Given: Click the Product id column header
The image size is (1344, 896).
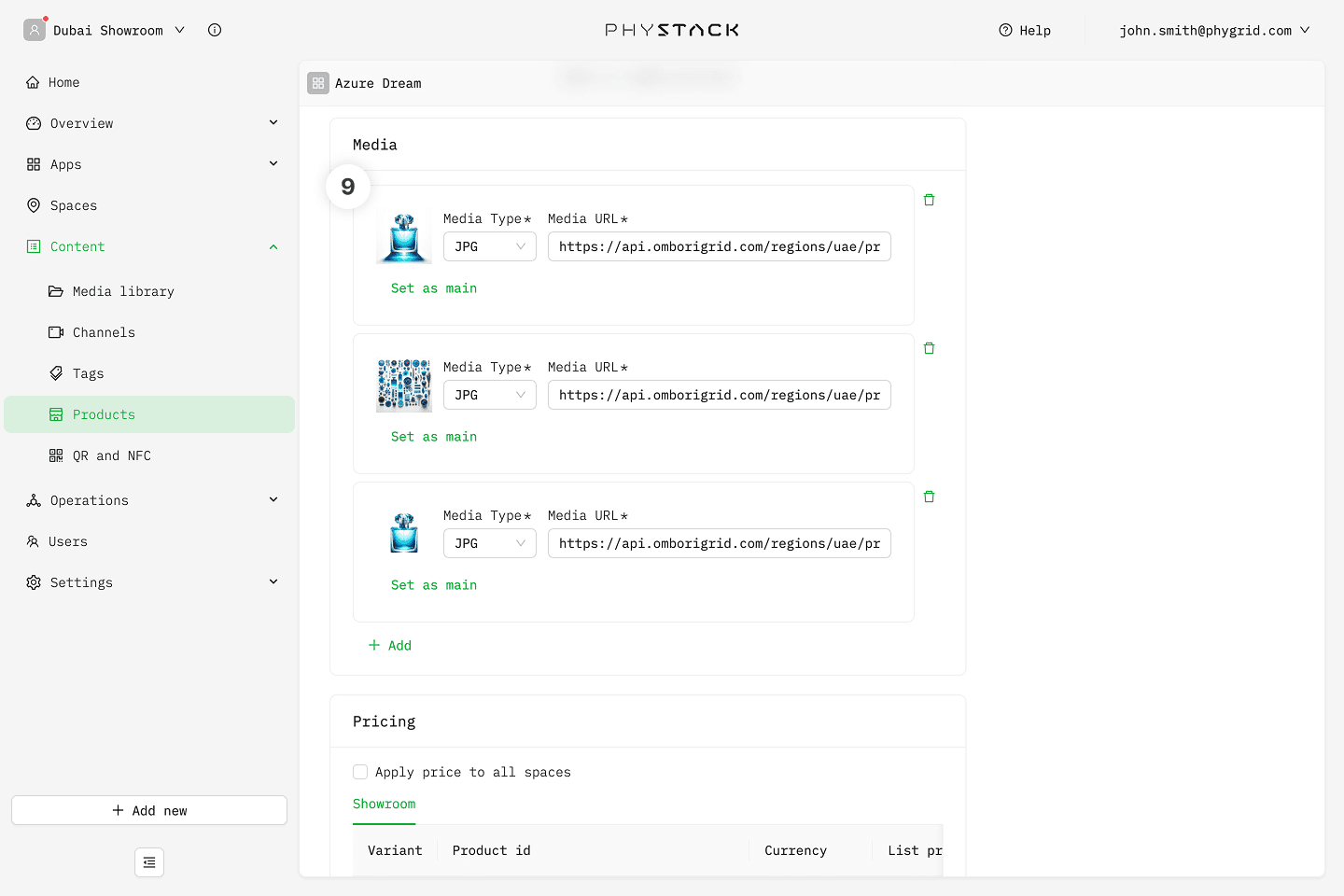Looking at the screenshot, I should (492, 850).
